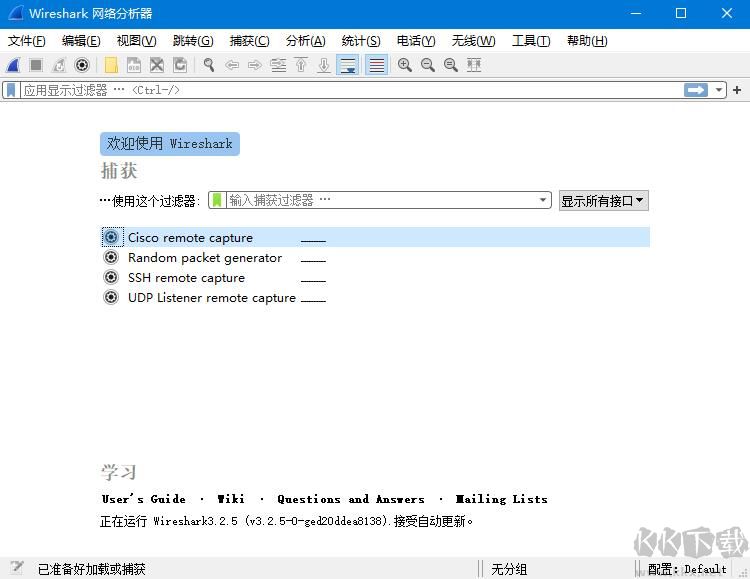Click the 欢迎使用 Wireshark banner

170,144
